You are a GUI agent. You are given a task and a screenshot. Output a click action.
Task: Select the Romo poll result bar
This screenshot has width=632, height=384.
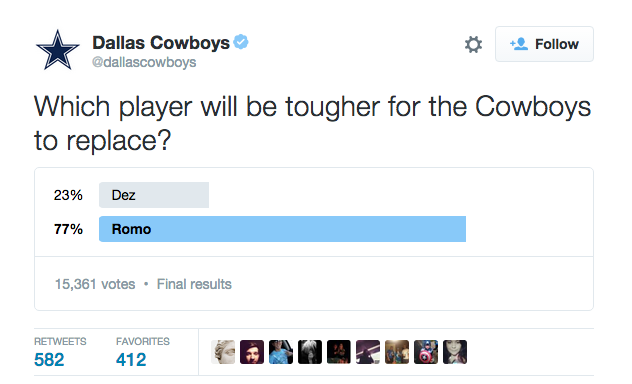tap(283, 229)
